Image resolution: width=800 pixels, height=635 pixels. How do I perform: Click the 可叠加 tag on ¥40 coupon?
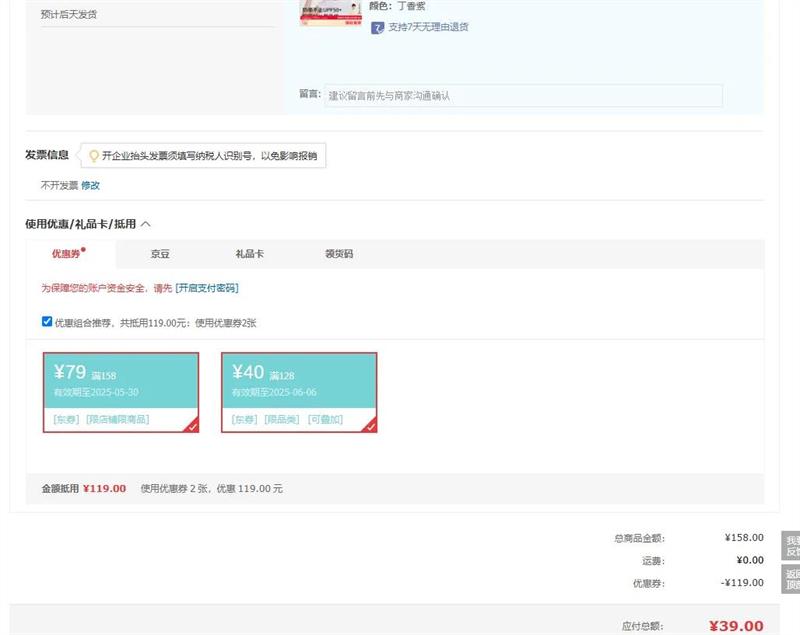point(325,420)
